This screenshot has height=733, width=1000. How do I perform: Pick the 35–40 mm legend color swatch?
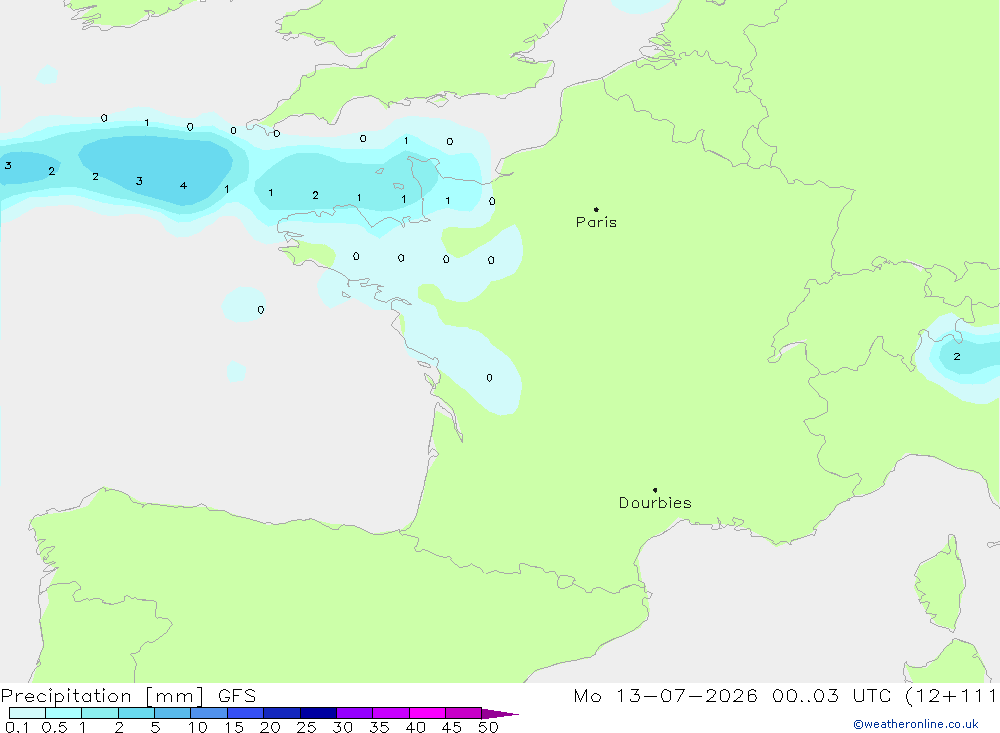[391, 713]
